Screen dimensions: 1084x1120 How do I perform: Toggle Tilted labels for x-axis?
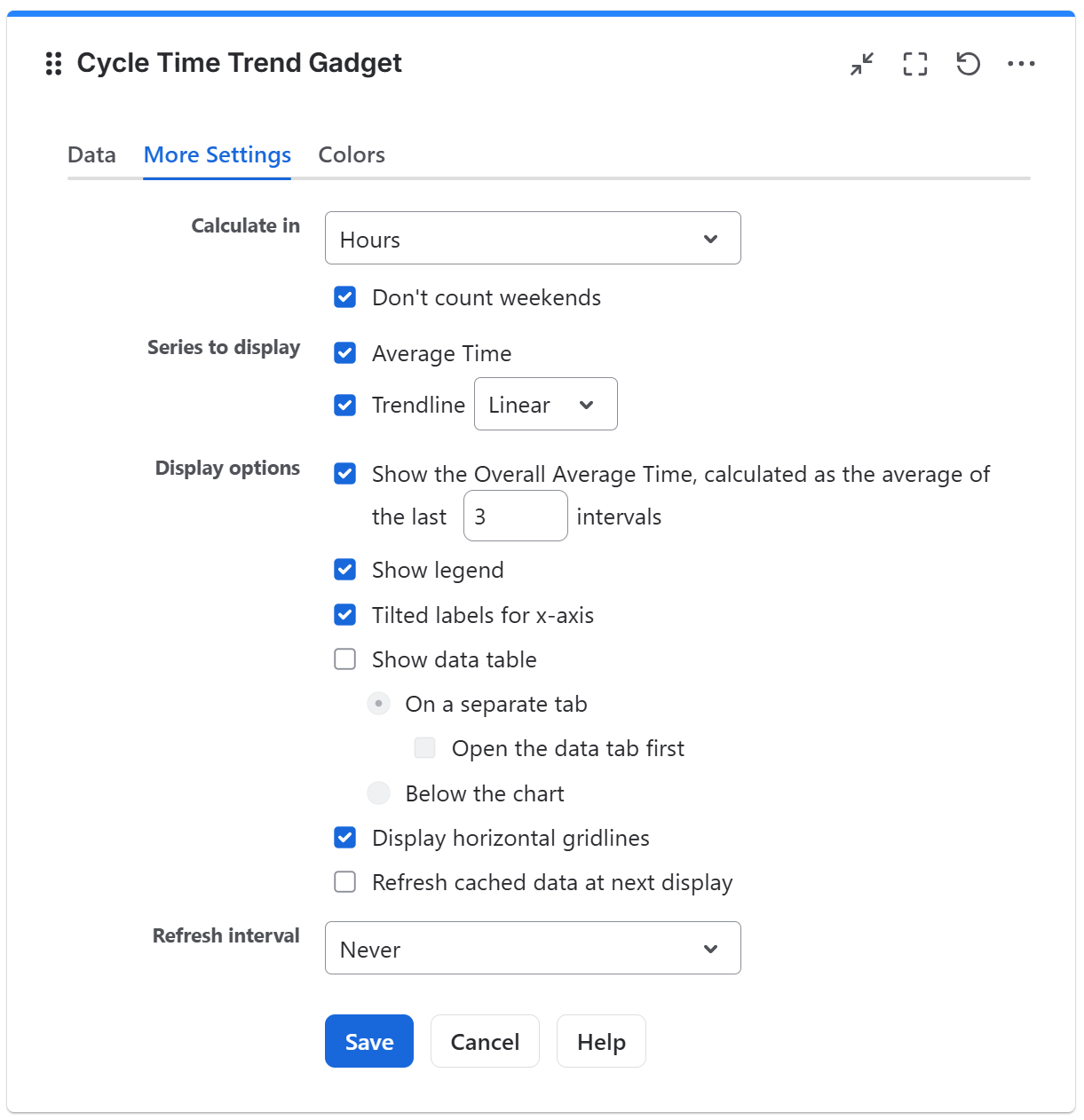(x=344, y=614)
